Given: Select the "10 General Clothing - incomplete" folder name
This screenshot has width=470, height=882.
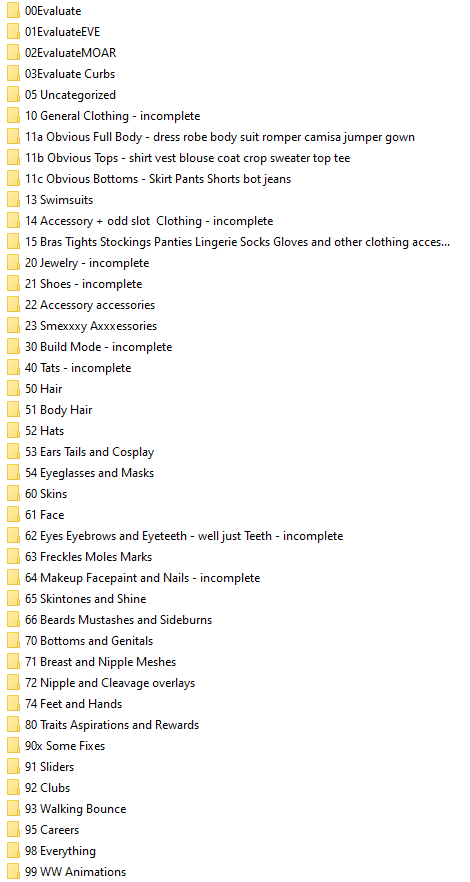Looking at the screenshot, I should (112, 116).
